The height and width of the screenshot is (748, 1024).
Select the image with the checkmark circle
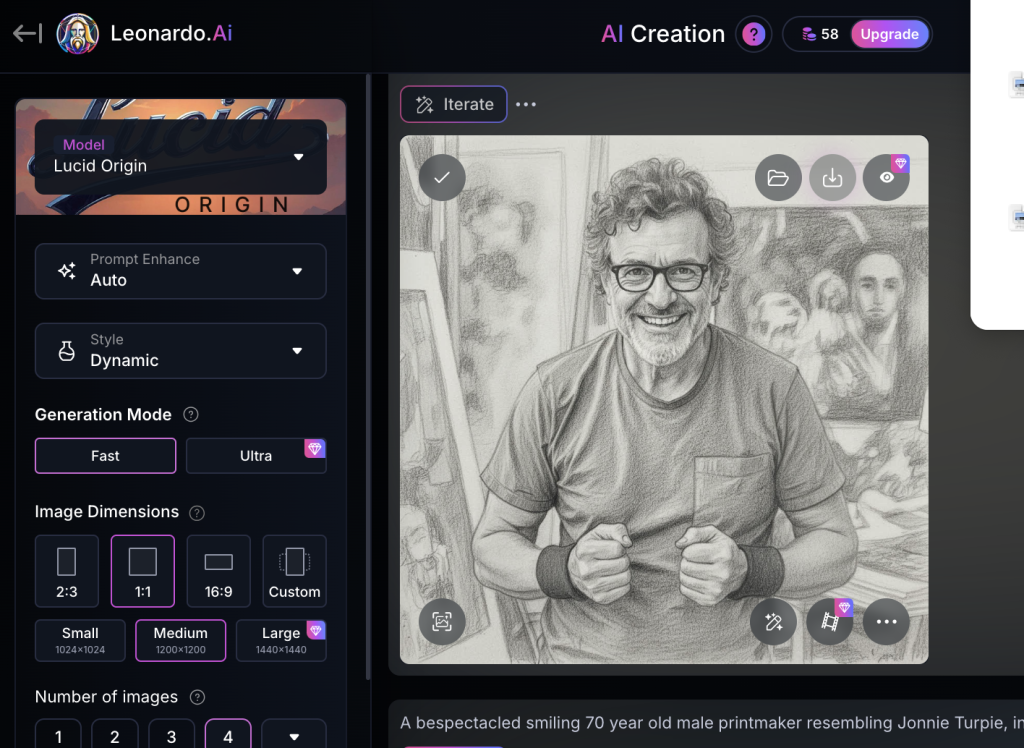[x=442, y=178]
